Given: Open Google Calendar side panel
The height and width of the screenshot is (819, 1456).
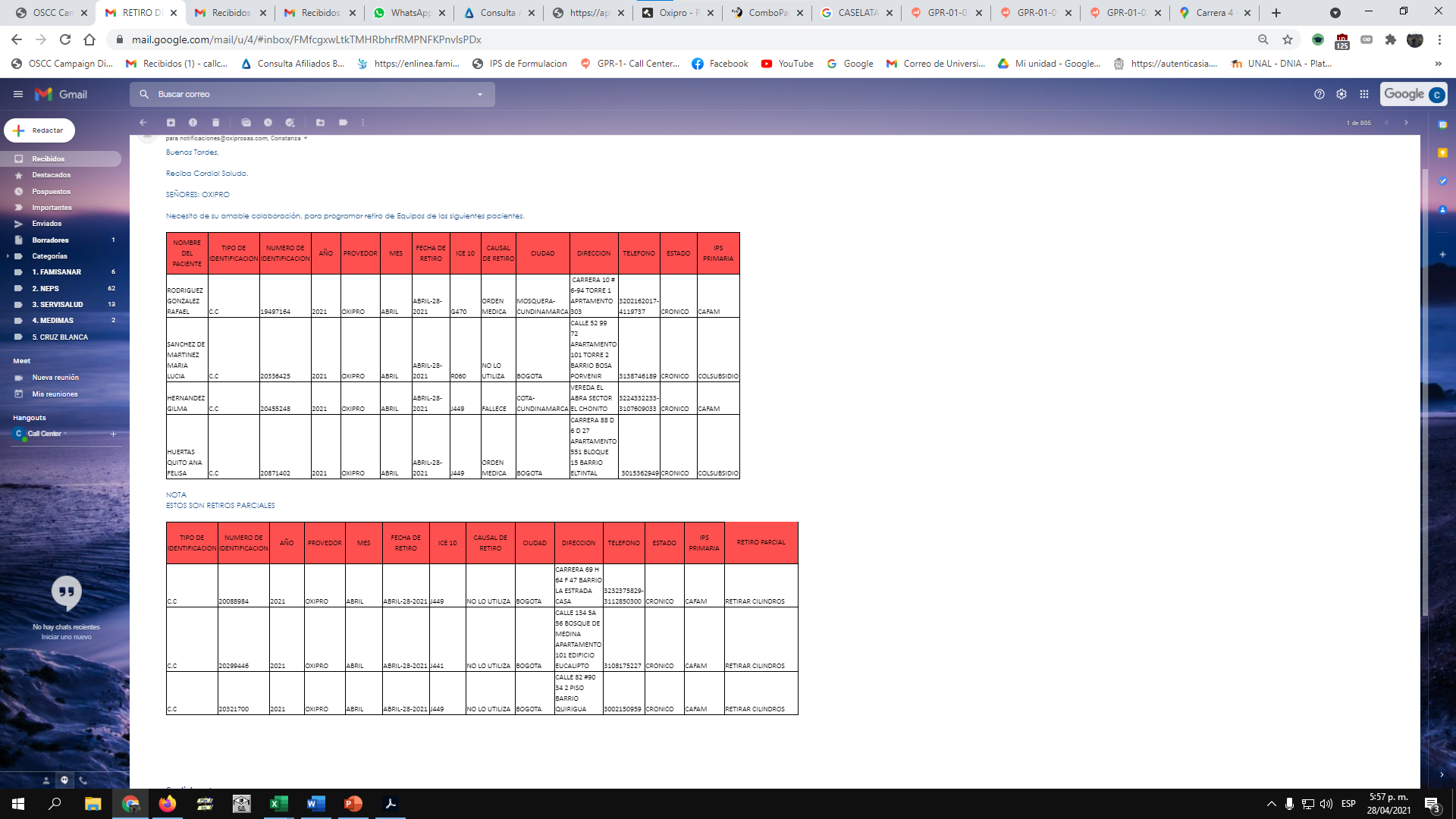Looking at the screenshot, I should [x=1442, y=124].
